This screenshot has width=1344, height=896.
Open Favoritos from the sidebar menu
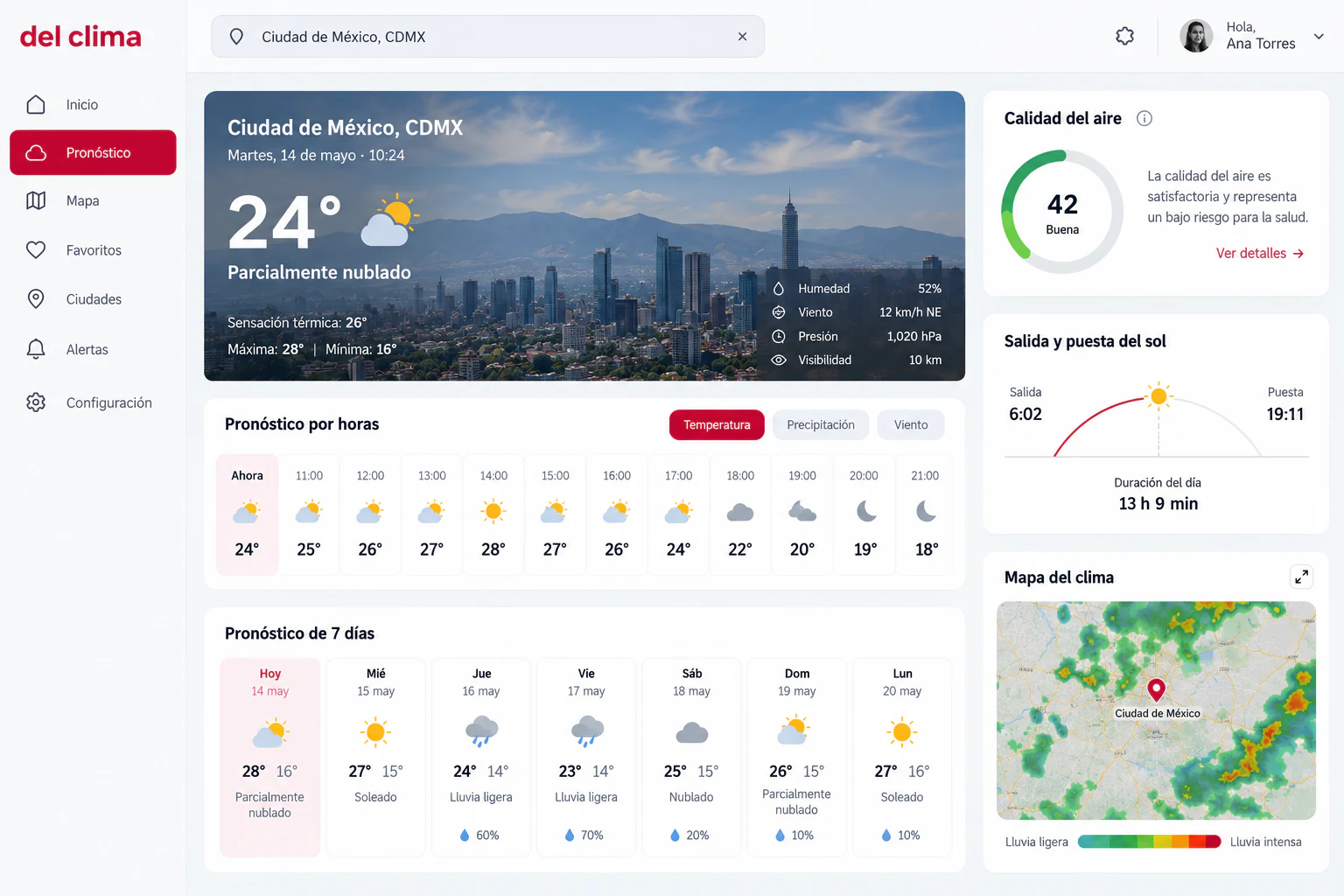(x=93, y=250)
